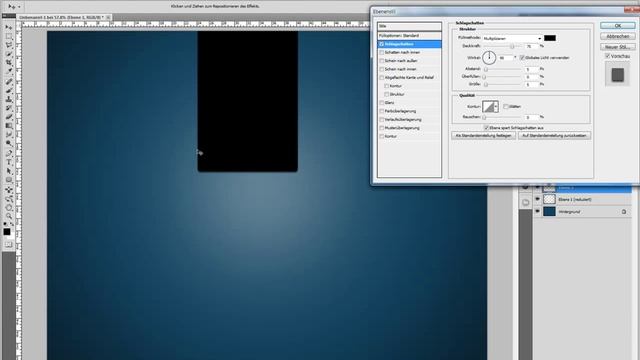Viewport: 640px width, 360px height.
Task: Switch to the Unbenannt-1 document tab
Action: [x=65, y=18]
